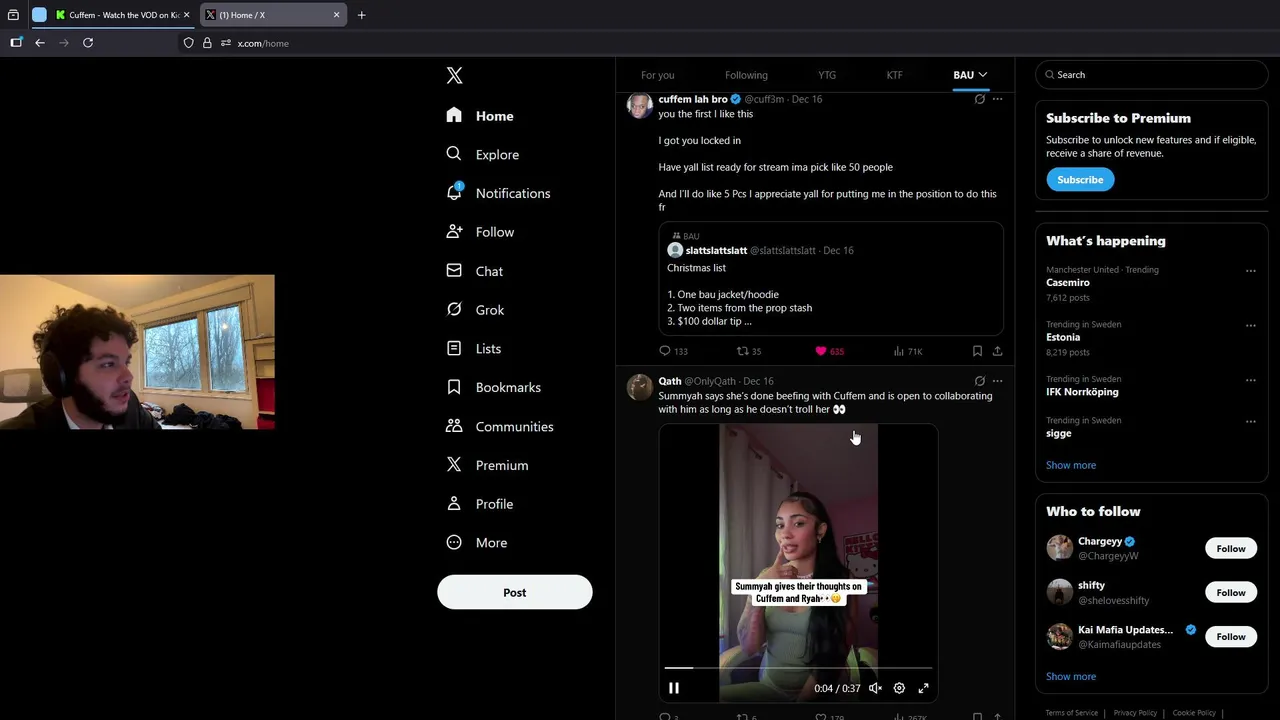The image size is (1280, 720).
Task: Expand the BAU tab dropdown arrow
Action: (x=983, y=75)
